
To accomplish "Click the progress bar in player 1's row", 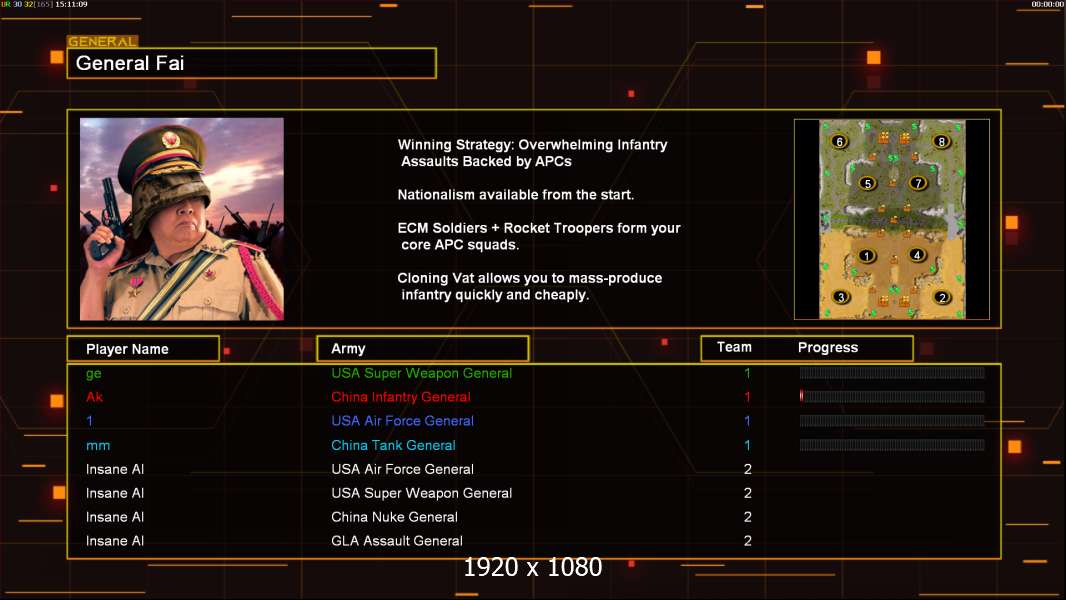I will [x=892, y=421].
